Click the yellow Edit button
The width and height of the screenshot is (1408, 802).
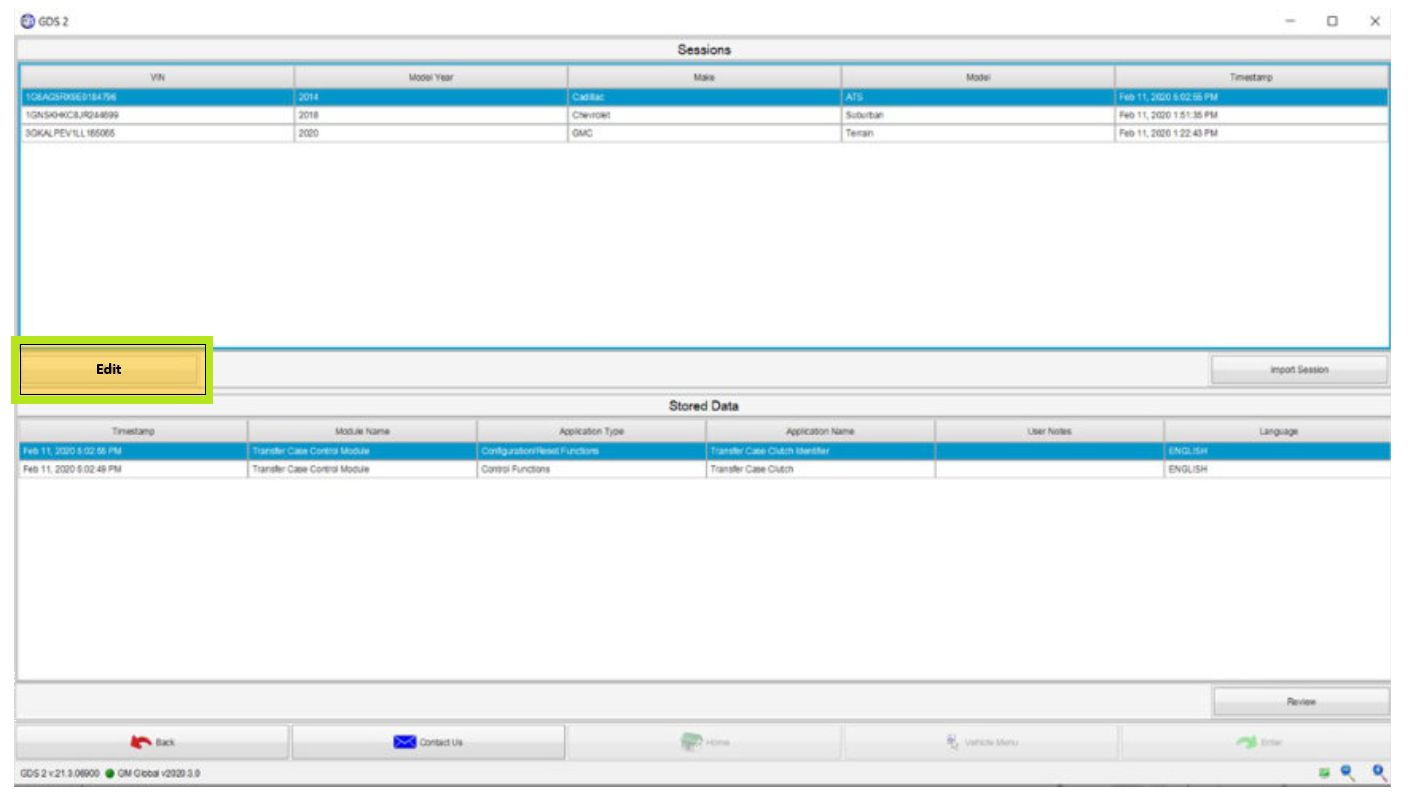click(x=109, y=369)
